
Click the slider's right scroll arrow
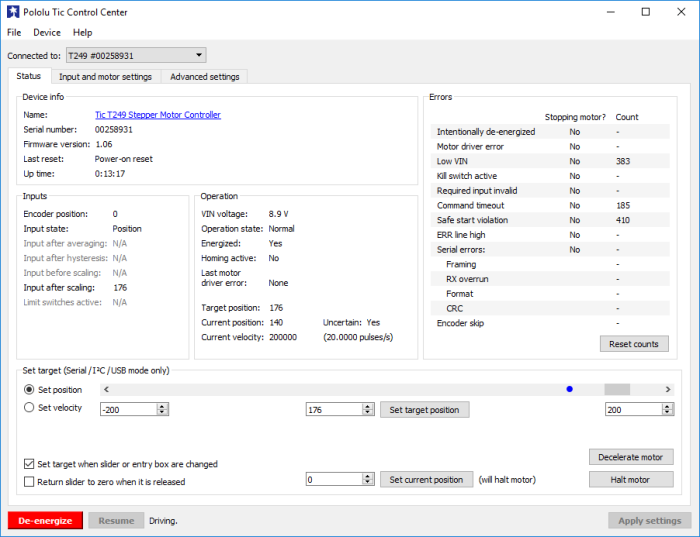click(x=668, y=389)
